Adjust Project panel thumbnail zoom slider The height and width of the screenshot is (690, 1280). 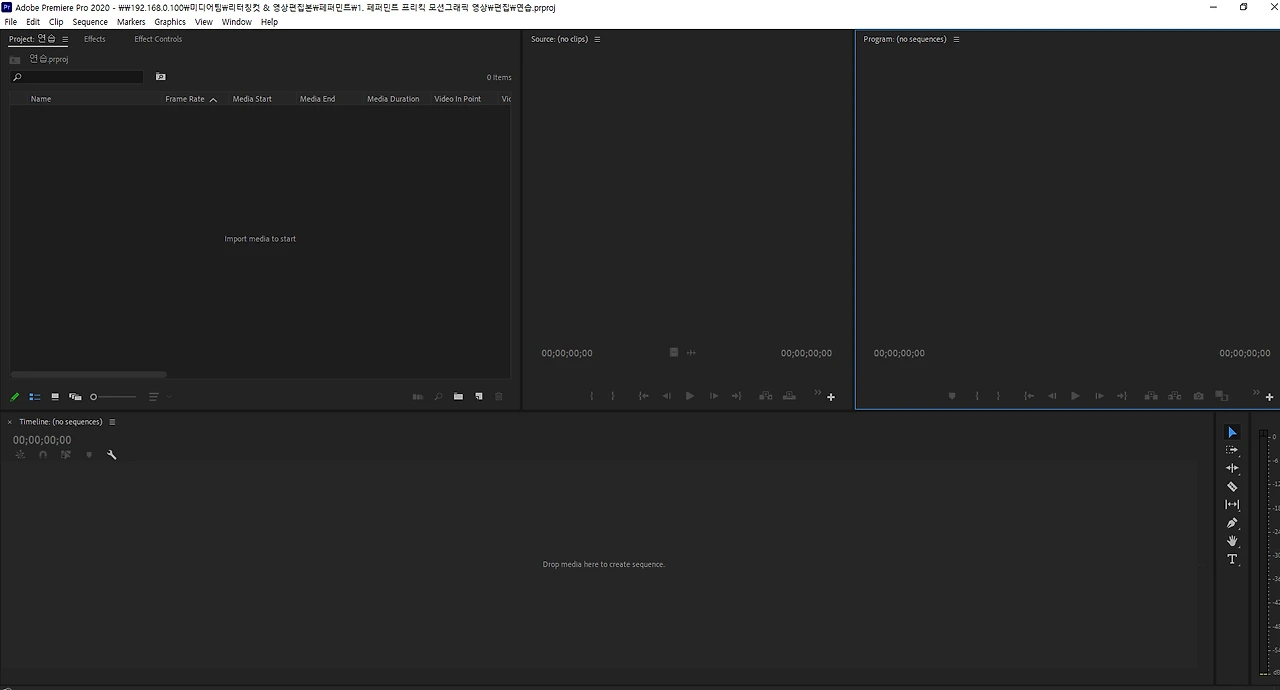tap(113, 397)
